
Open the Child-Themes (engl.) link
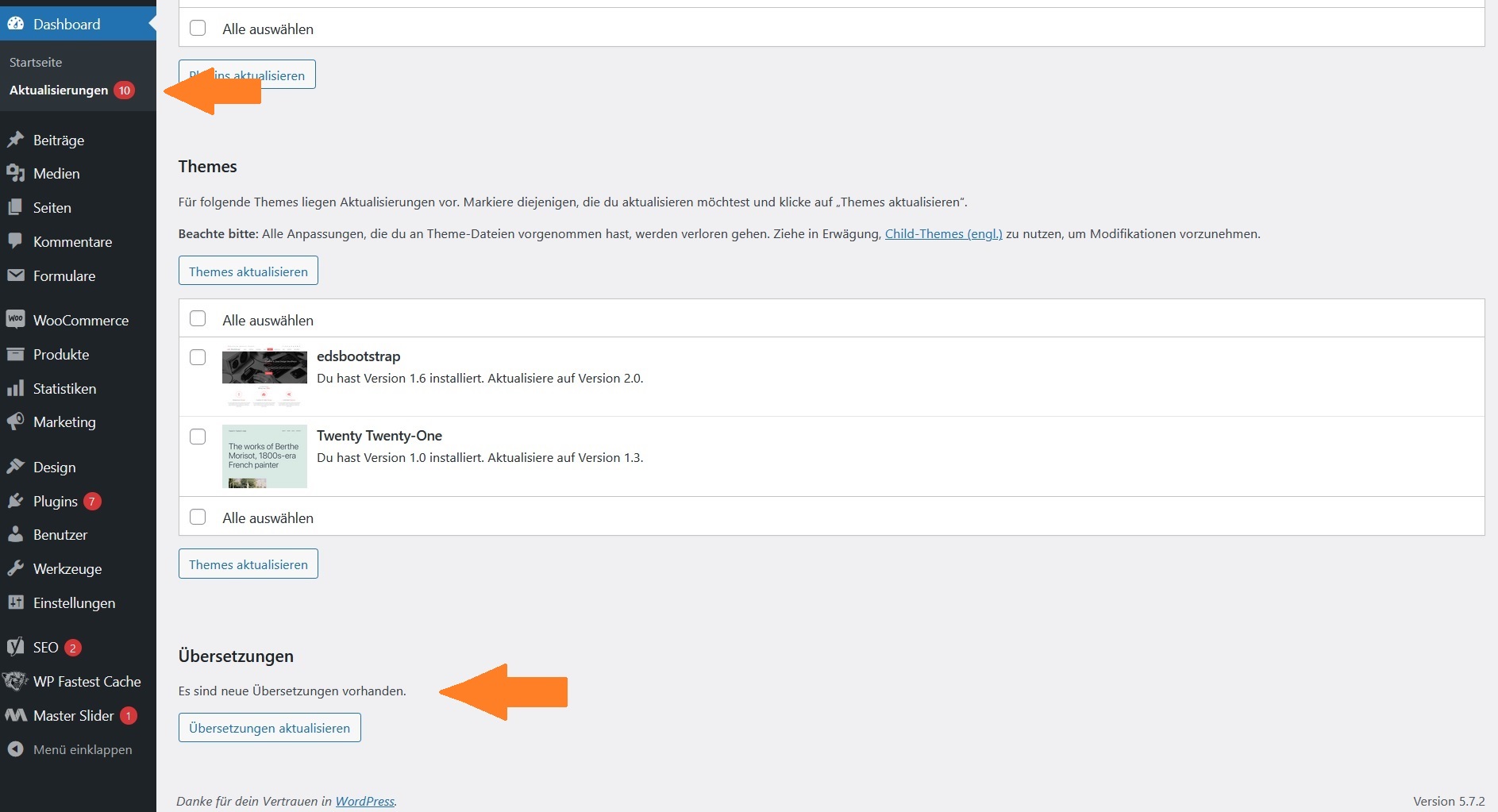[x=943, y=233]
